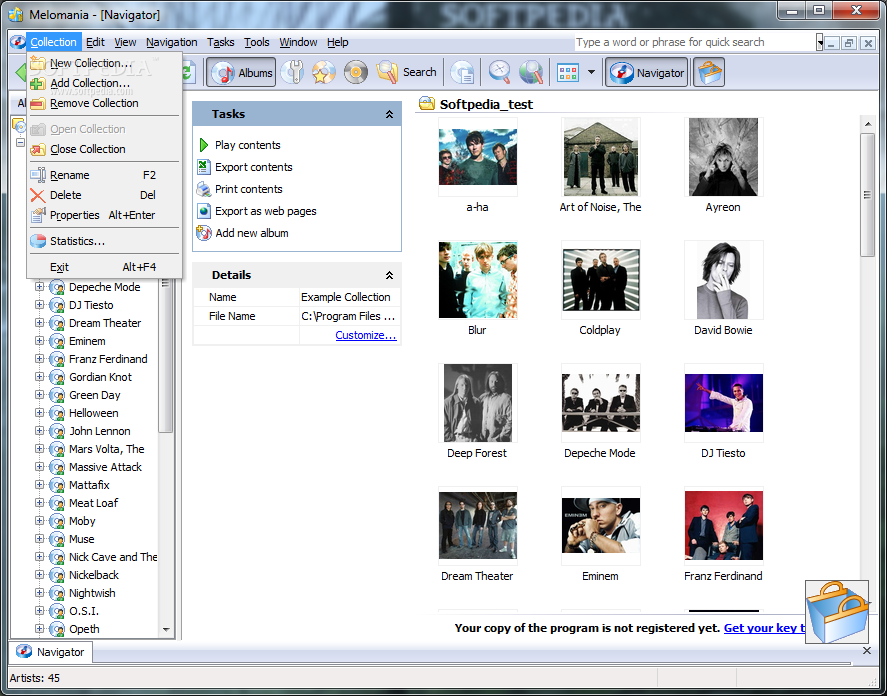The height and width of the screenshot is (696, 887).
Task: Open Properties from the Collection menu
Action: click(x=105, y=216)
